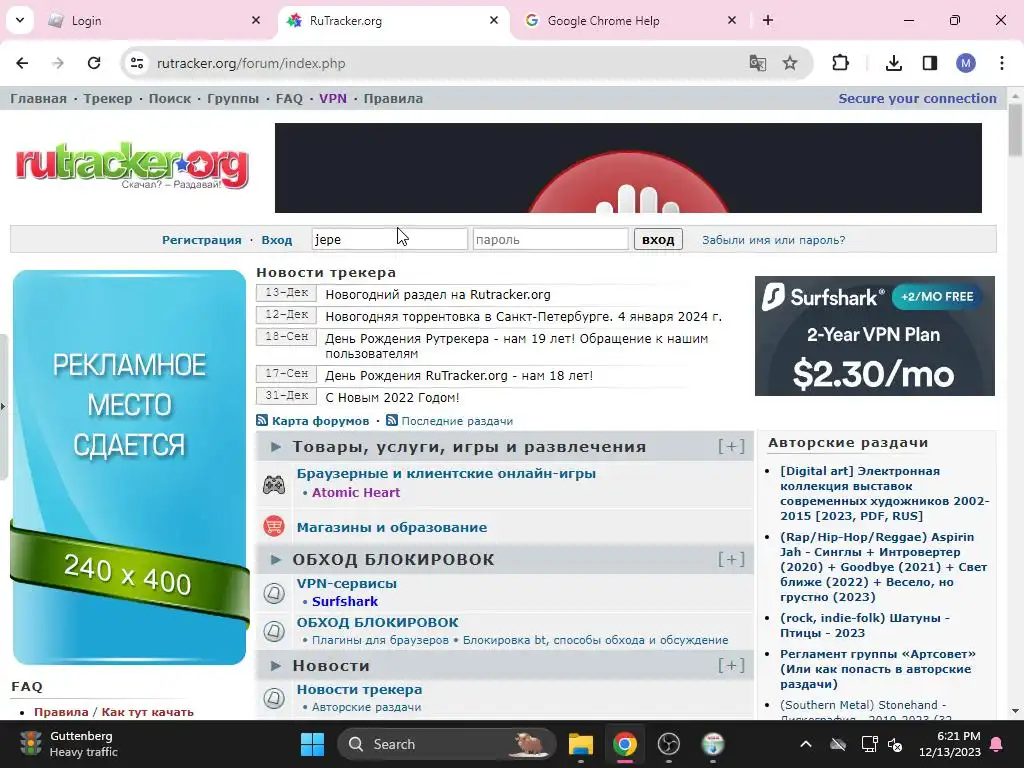The height and width of the screenshot is (768, 1024).
Task: Open the extensions puzzle icon
Action: click(x=840, y=63)
